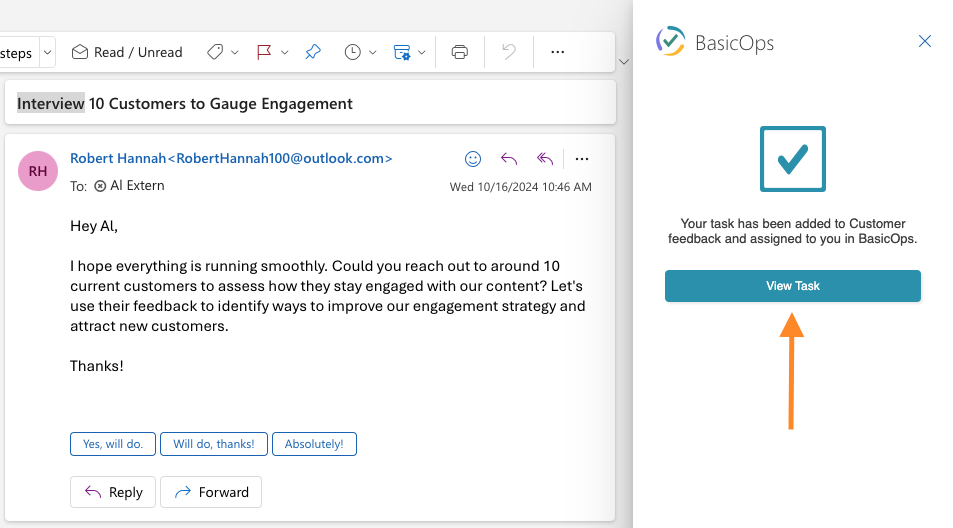Click the Forward button below message

pos(211,492)
